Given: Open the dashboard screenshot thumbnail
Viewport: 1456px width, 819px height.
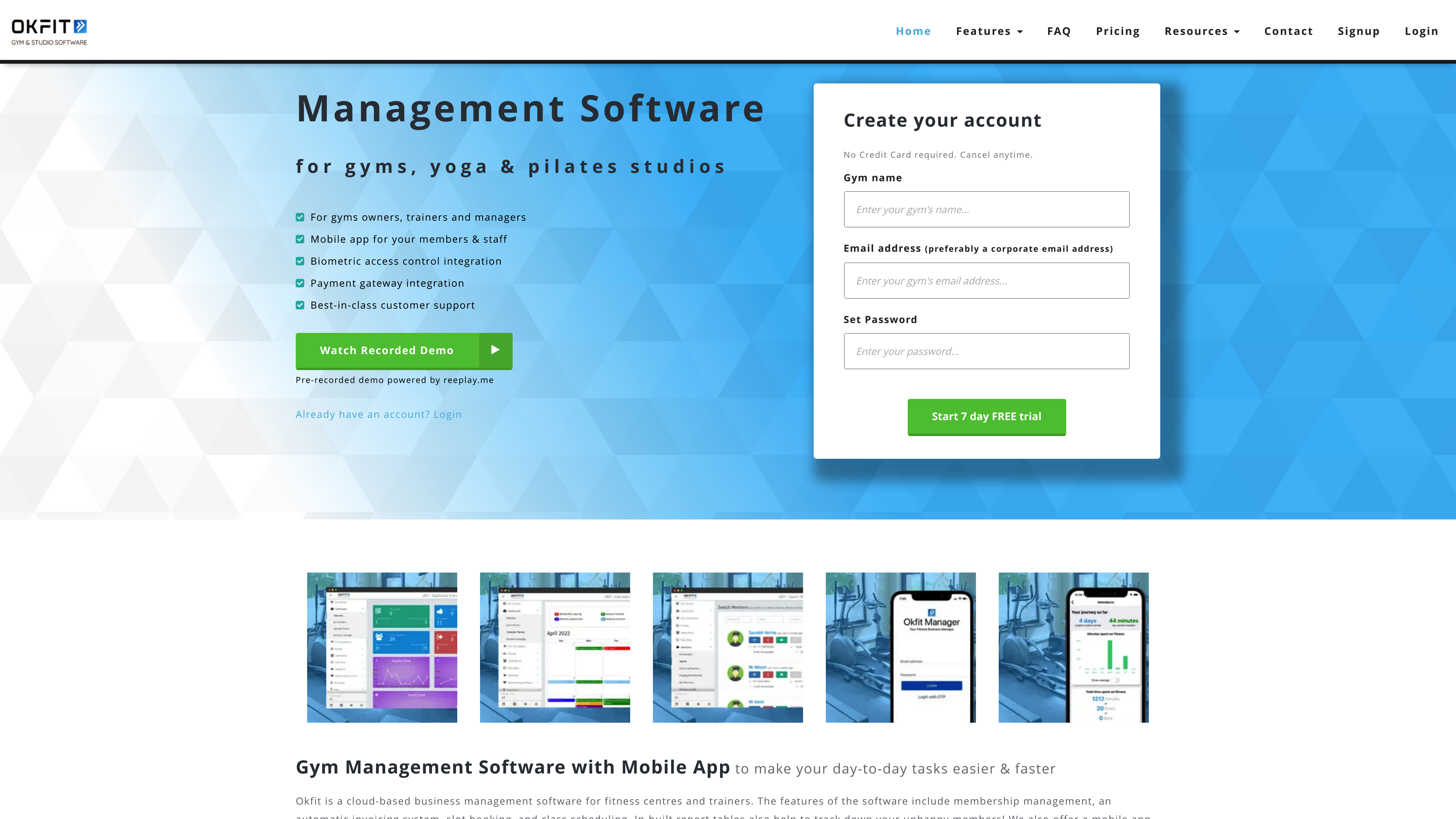Looking at the screenshot, I should [382, 647].
